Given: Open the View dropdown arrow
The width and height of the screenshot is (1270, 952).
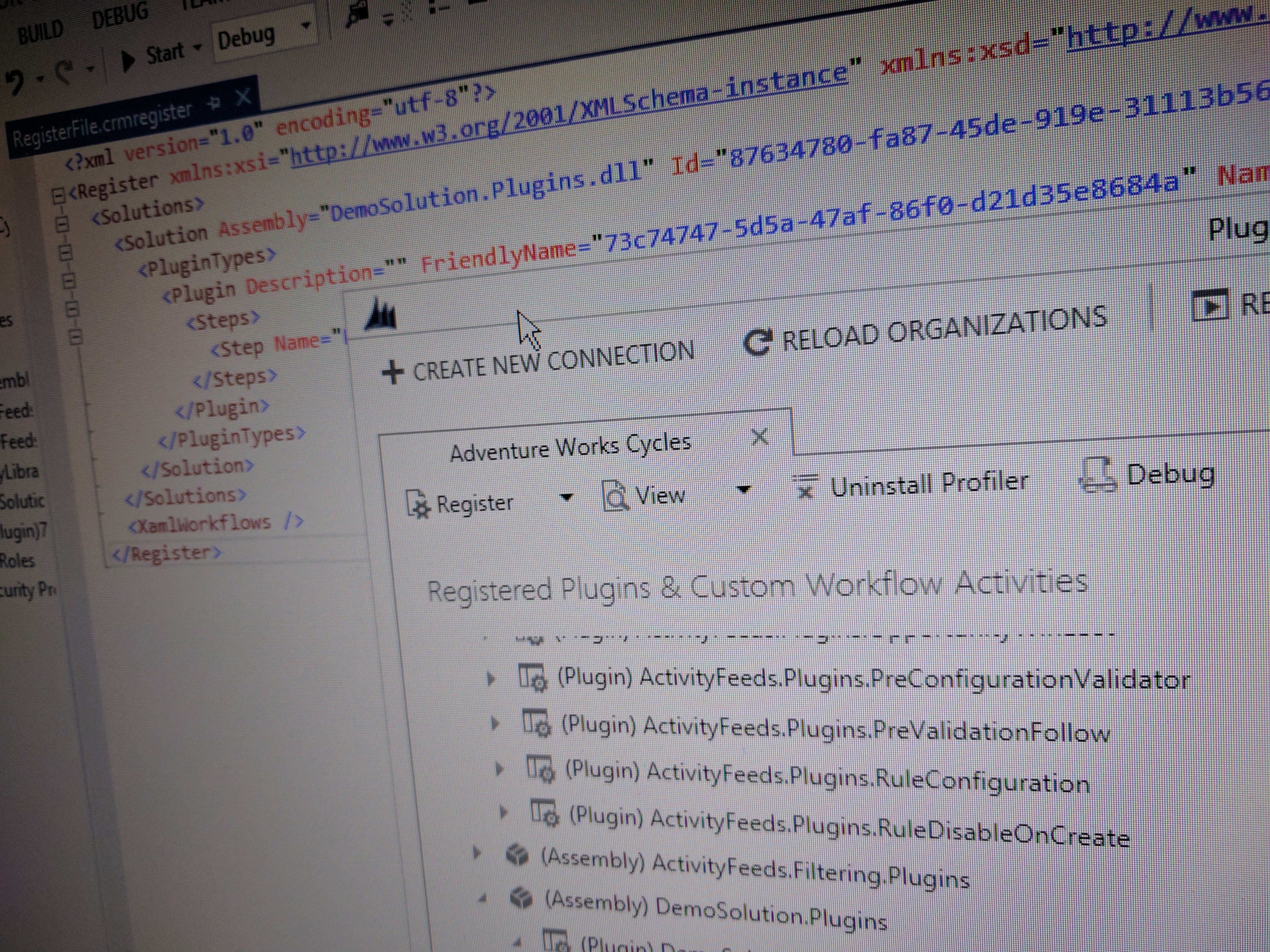Looking at the screenshot, I should tap(744, 490).
